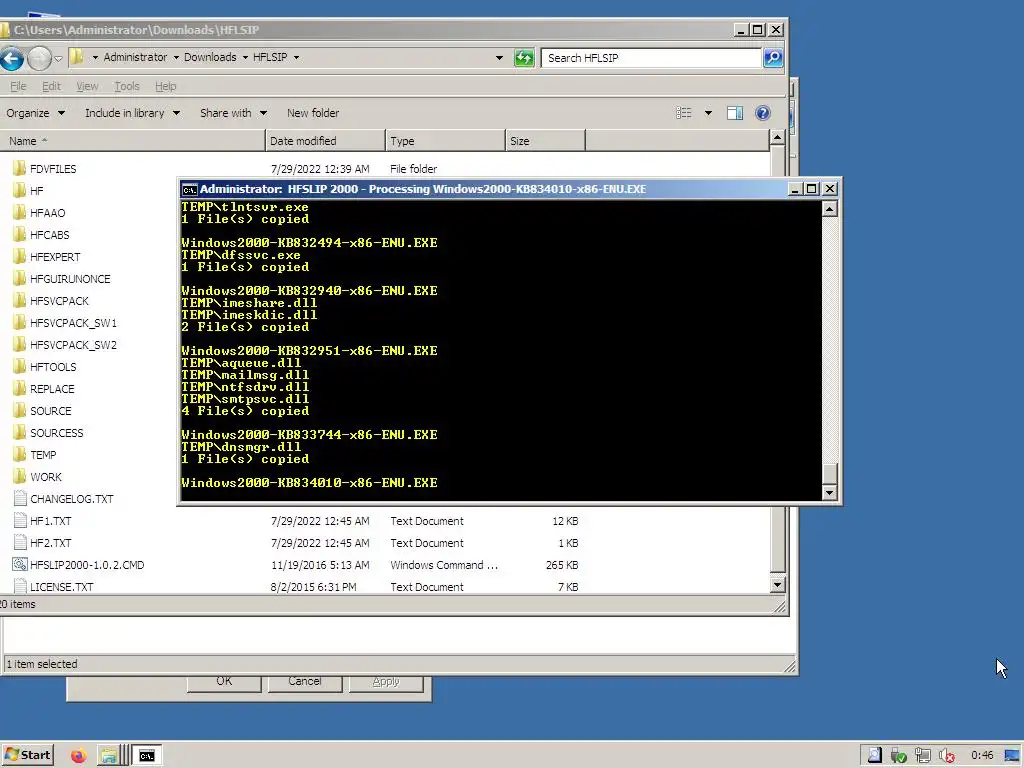Viewport: 1024px width, 768px height.
Task: Click the cmd window scroll up arrow
Action: (x=829, y=209)
